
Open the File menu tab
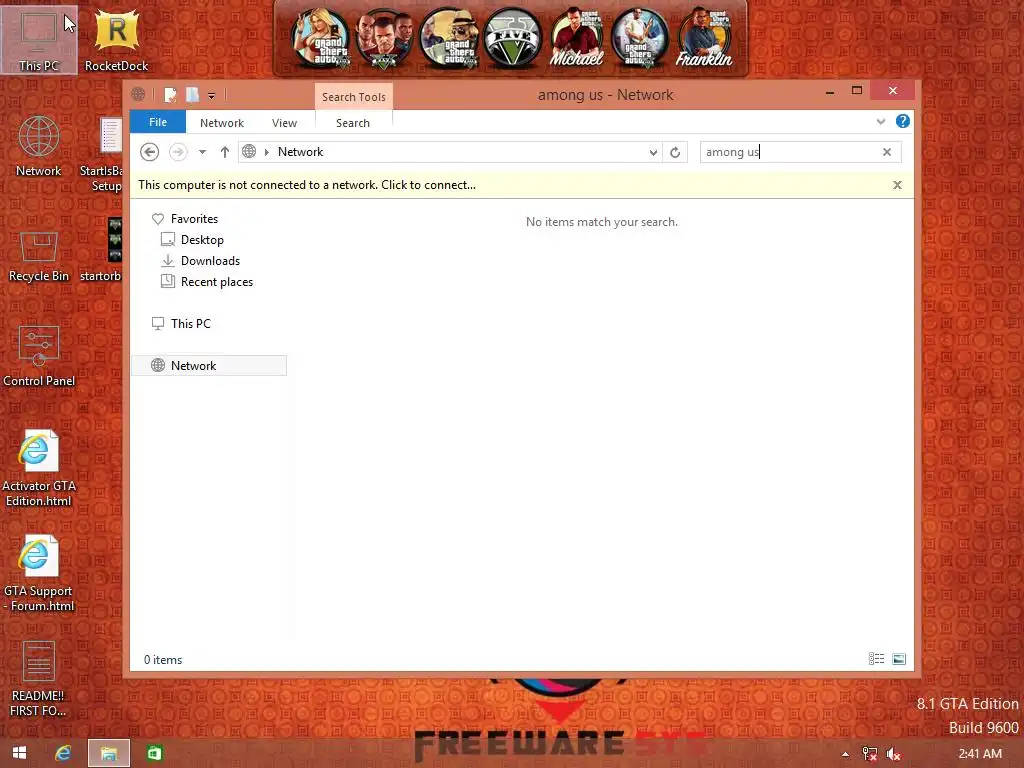point(158,122)
